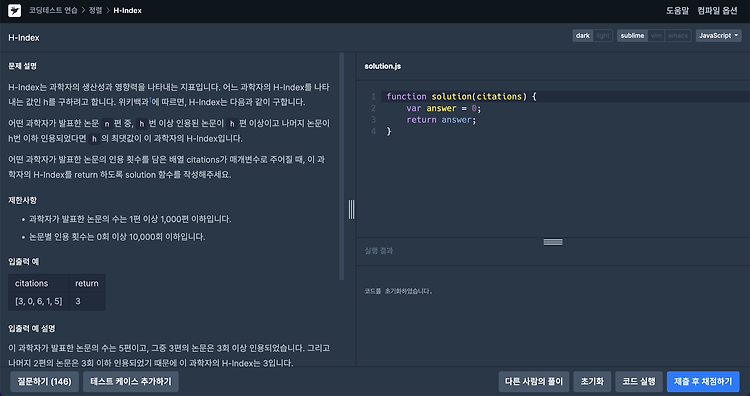Click the 코드를 초기화하였습니다 message

pyautogui.click(x=398, y=291)
